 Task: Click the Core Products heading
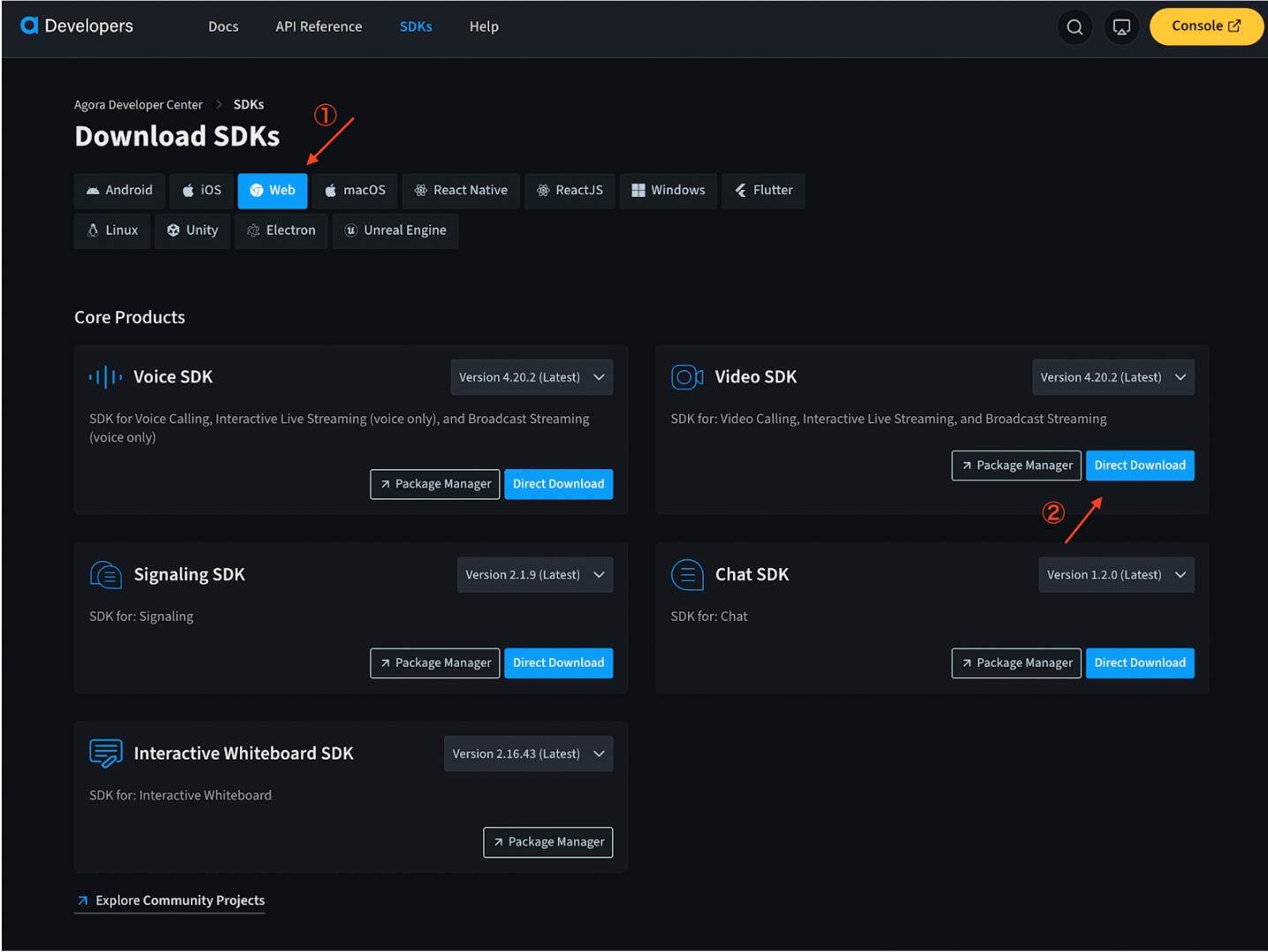tap(130, 318)
